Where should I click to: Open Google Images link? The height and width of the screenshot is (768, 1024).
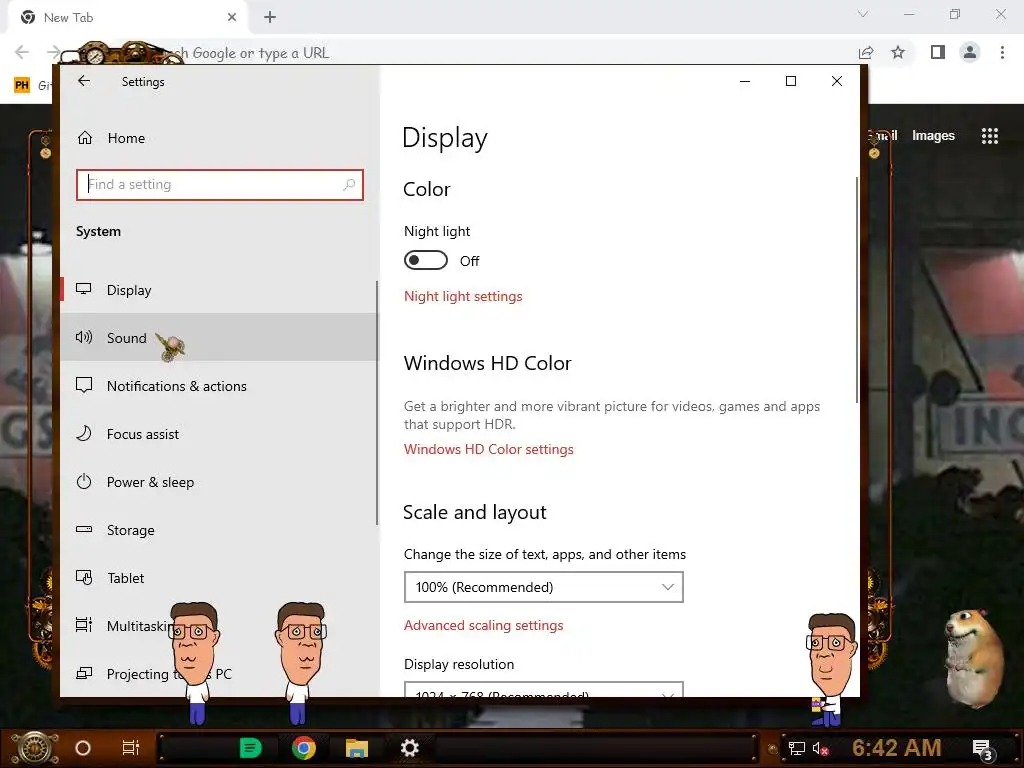point(933,136)
